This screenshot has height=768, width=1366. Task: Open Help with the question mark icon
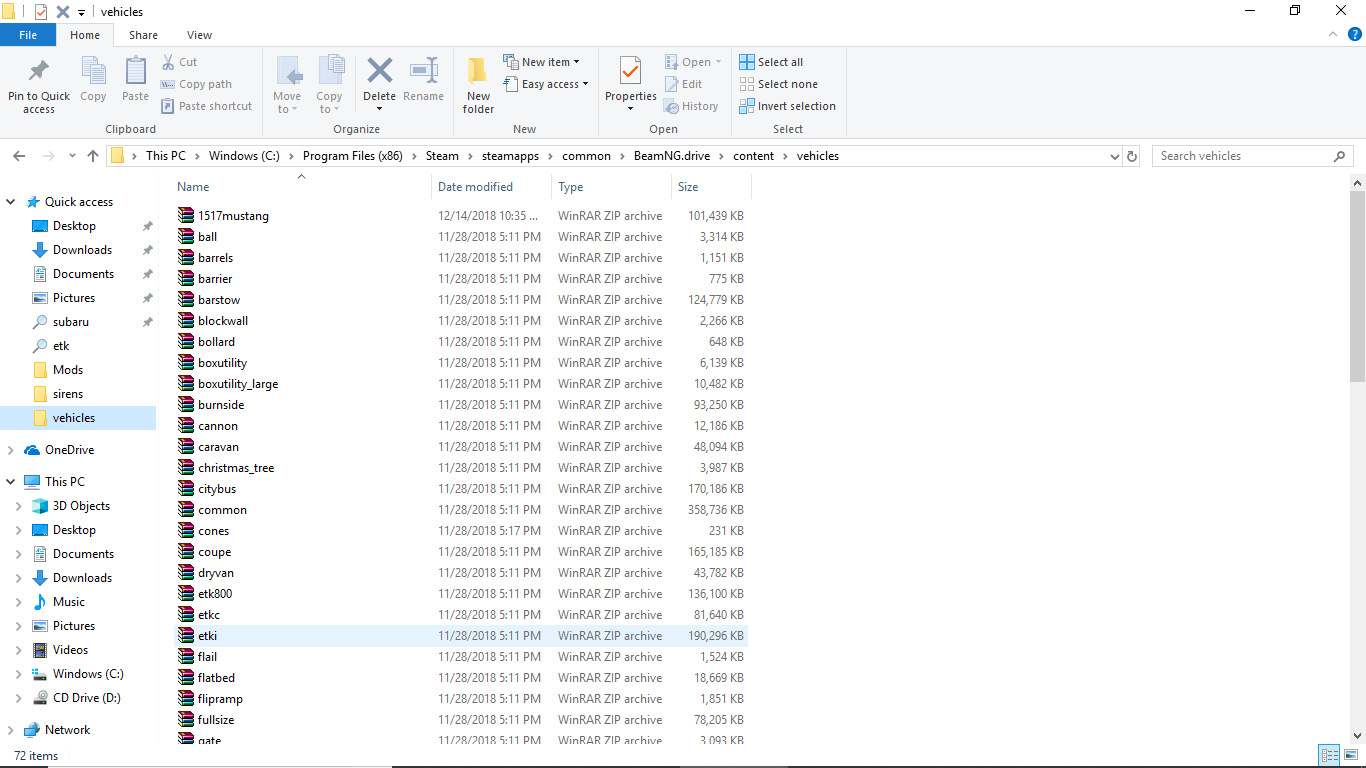1355,34
